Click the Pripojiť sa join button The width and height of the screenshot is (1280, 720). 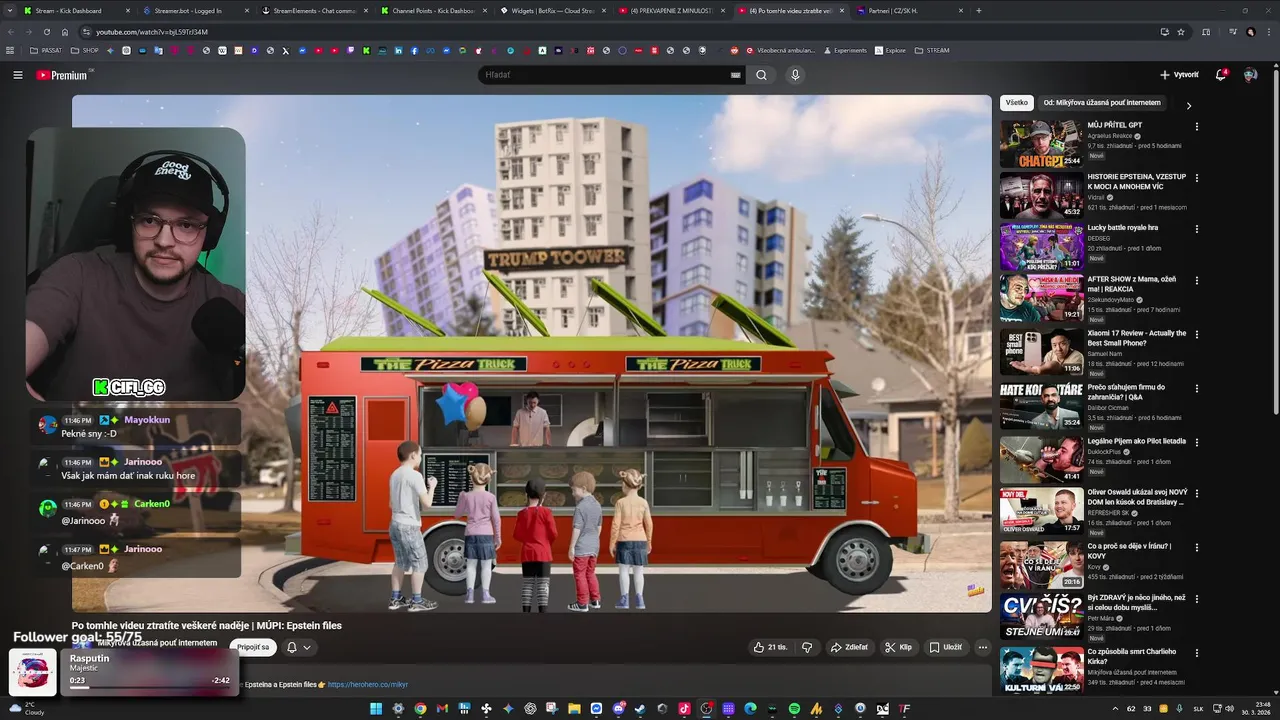point(253,647)
